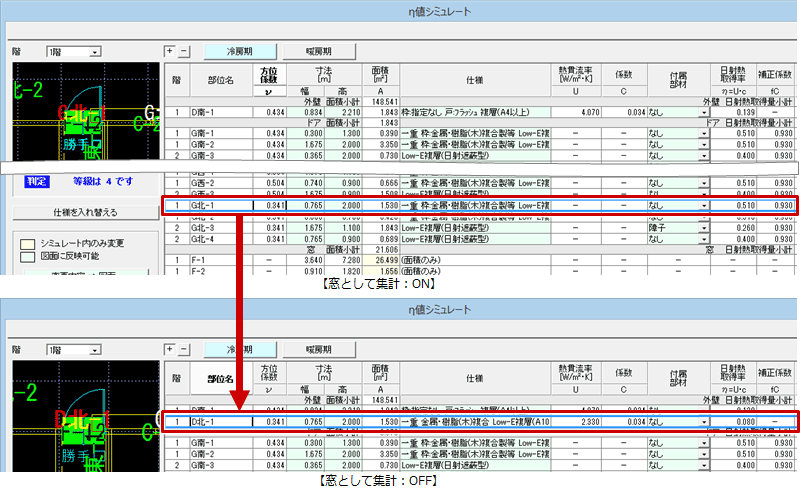Open 付属部材 dropdown for D南-1 in upper window
The width and height of the screenshot is (802, 496).
tap(704, 112)
